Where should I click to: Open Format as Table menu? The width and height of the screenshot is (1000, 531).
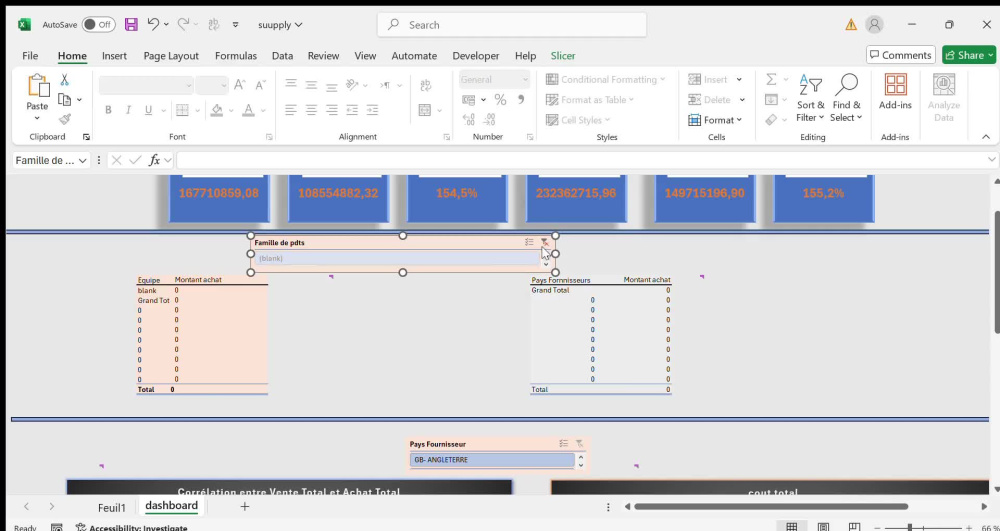tap(590, 99)
